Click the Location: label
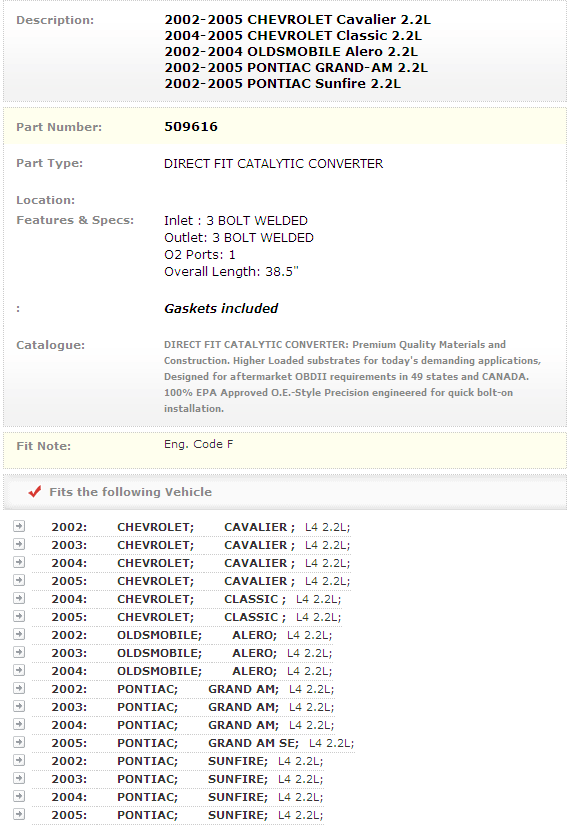The image size is (570, 840). coord(46,200)
